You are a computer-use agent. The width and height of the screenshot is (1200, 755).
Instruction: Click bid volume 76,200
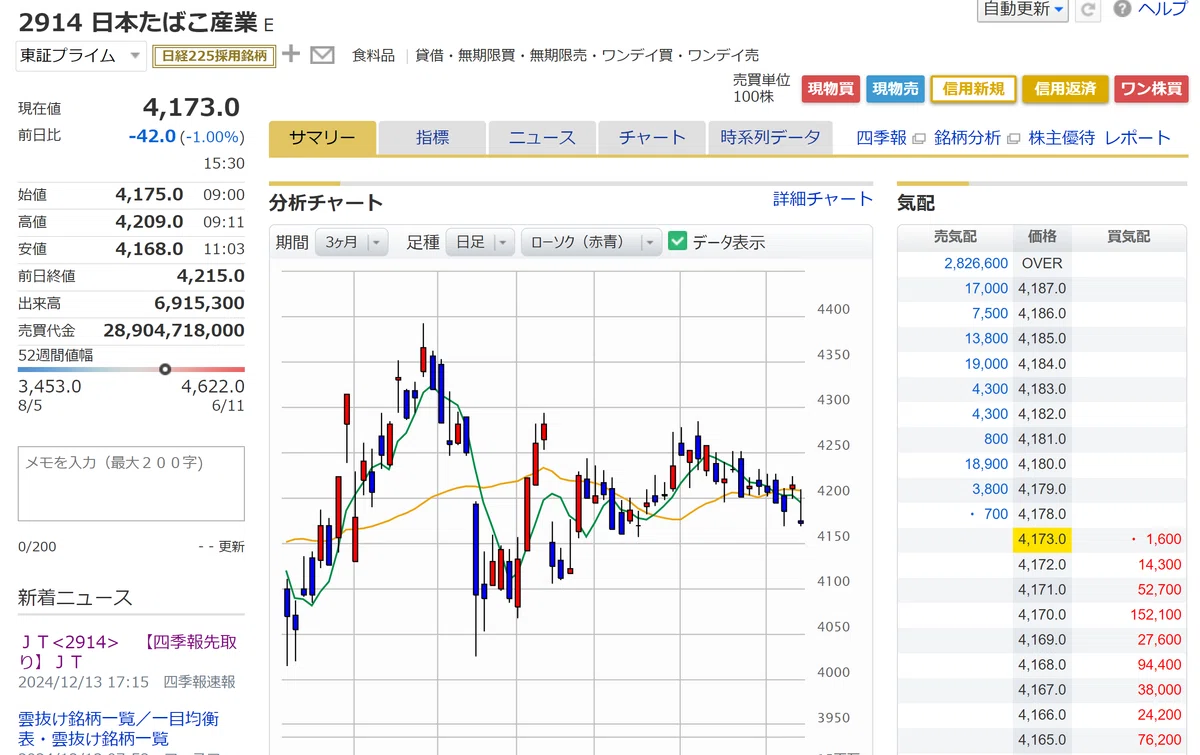[x=1159, y=740]
